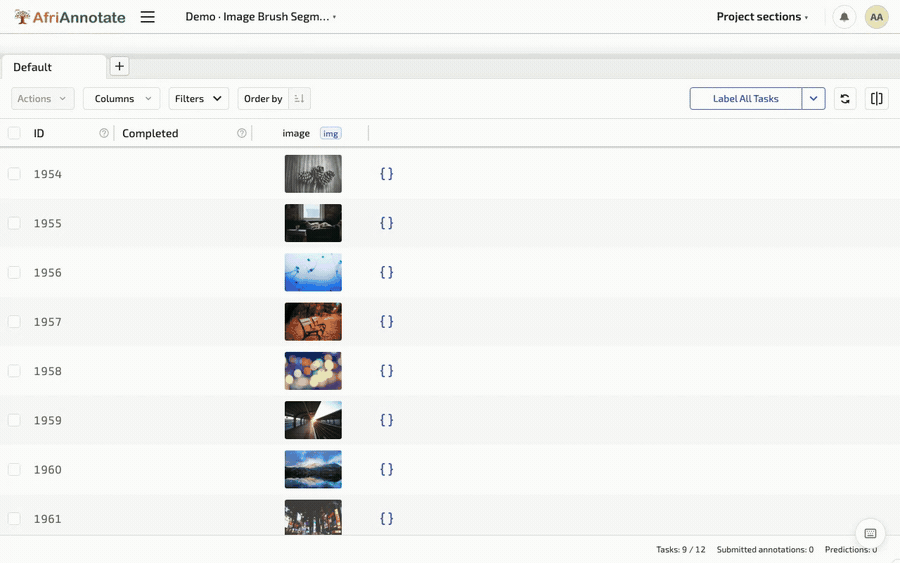This screenshot has height=563, width=900.
Task: Open the notifications bell
Action: click(x=844, y=17)
